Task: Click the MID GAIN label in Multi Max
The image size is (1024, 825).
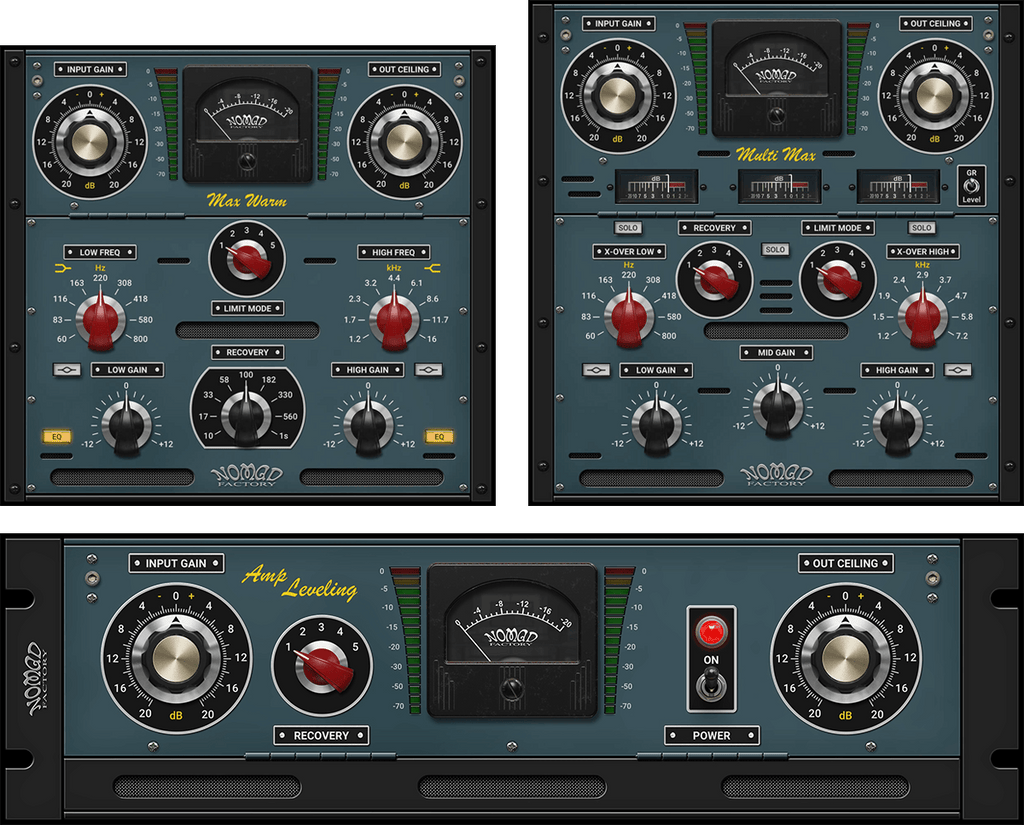Action: (776, 353)
